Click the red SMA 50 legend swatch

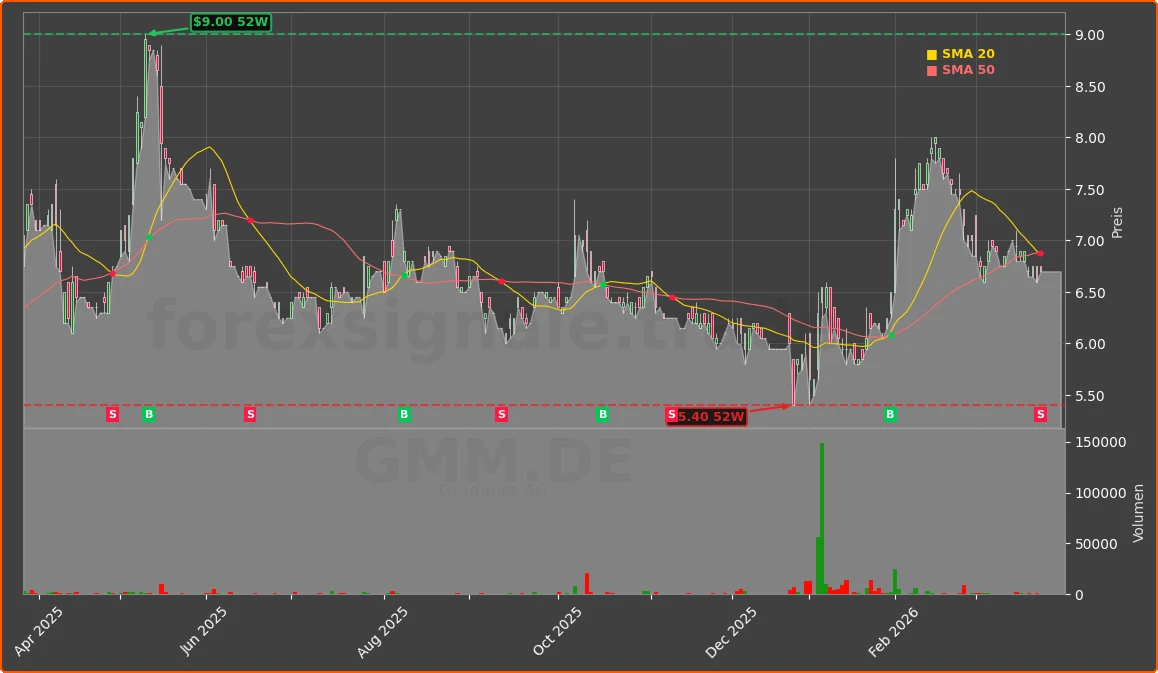[x=932, y=71]
